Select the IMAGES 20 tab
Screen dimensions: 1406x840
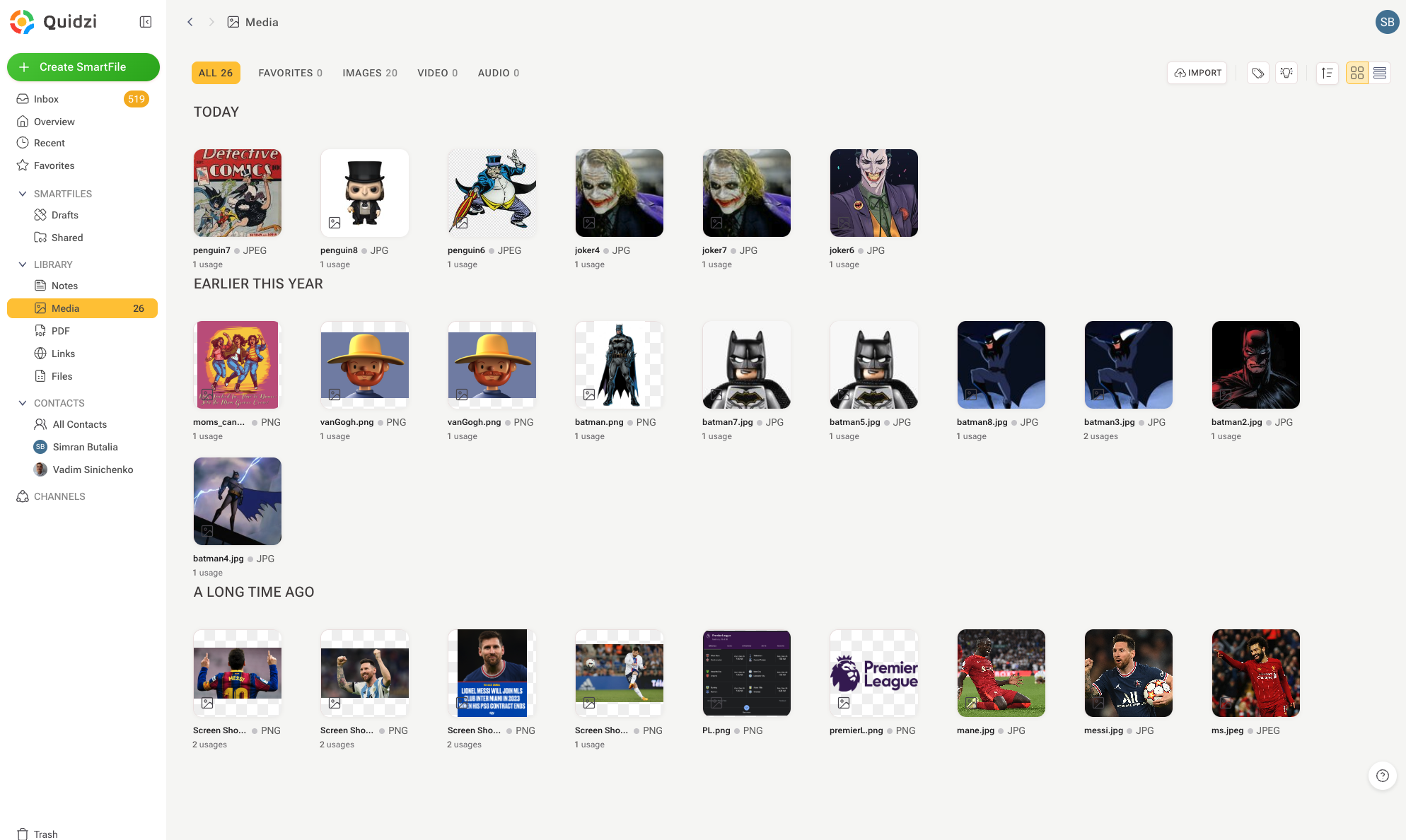point(370,73)
